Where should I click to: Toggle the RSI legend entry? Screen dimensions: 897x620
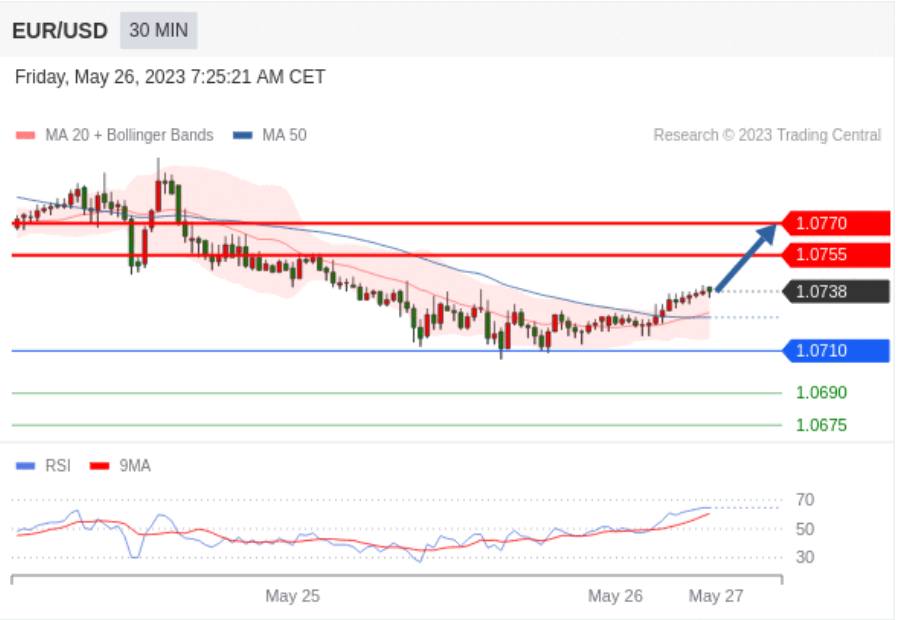coord(57,466)
